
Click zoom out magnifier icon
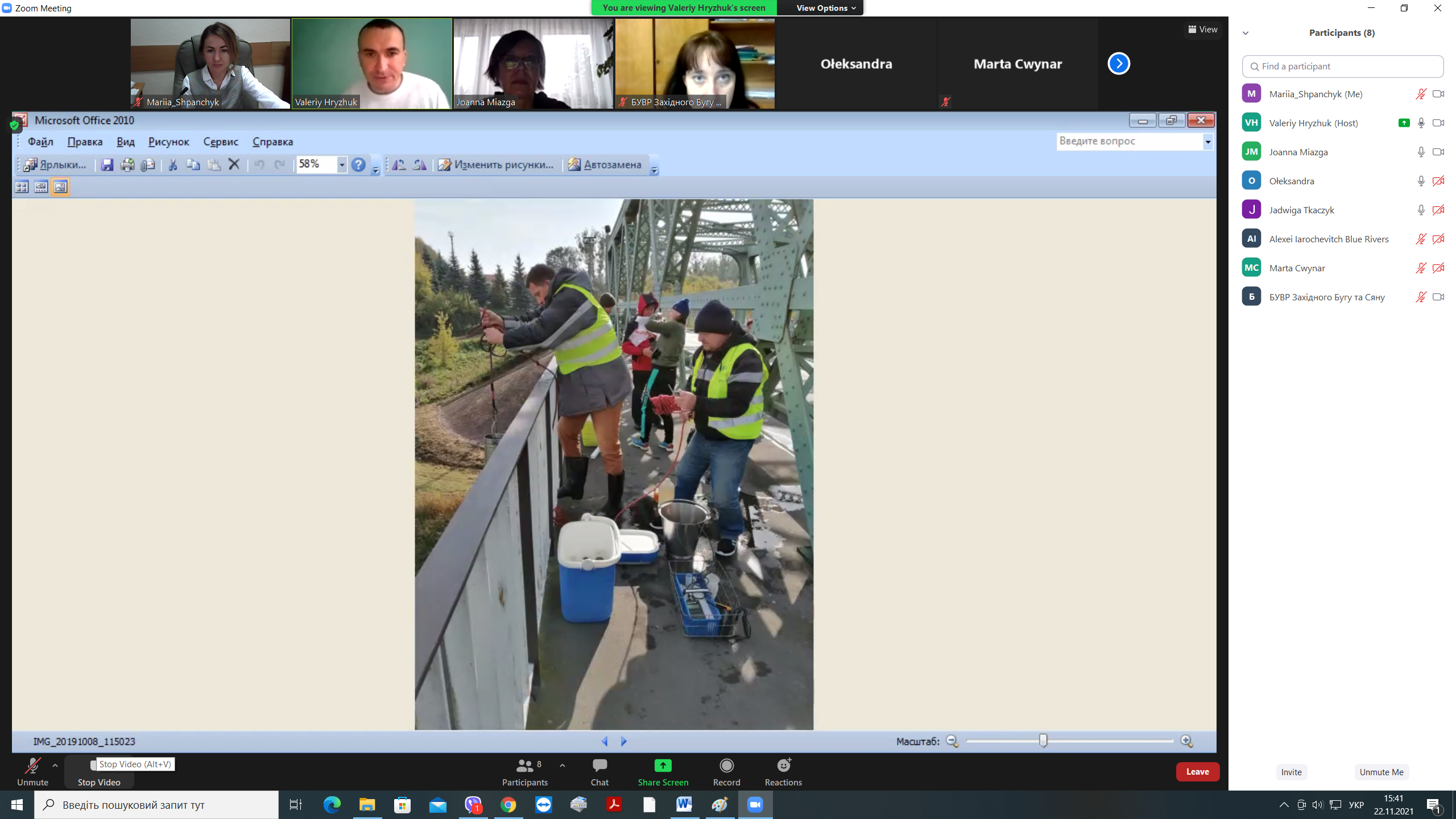(952, 741)
